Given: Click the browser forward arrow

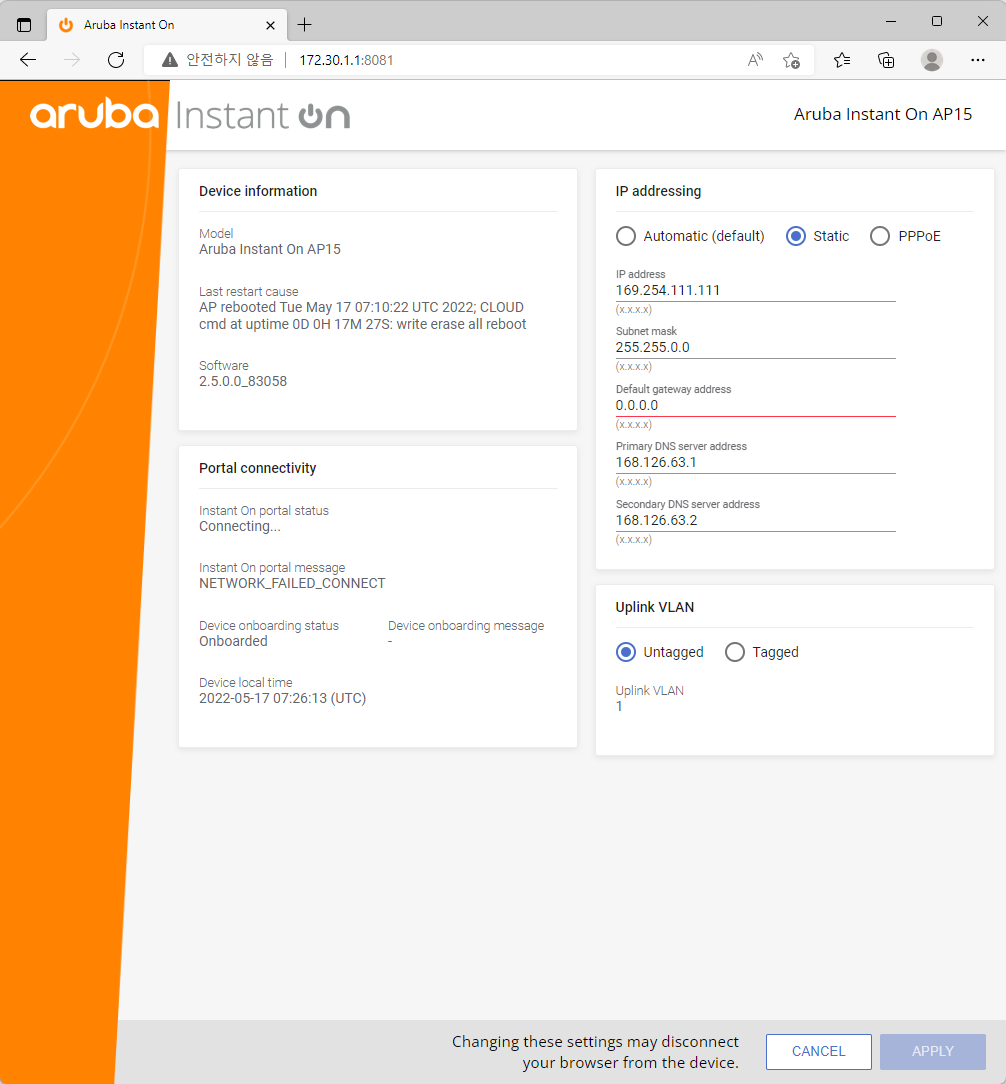Looking at the screenshot, I should tap(72, 60).
